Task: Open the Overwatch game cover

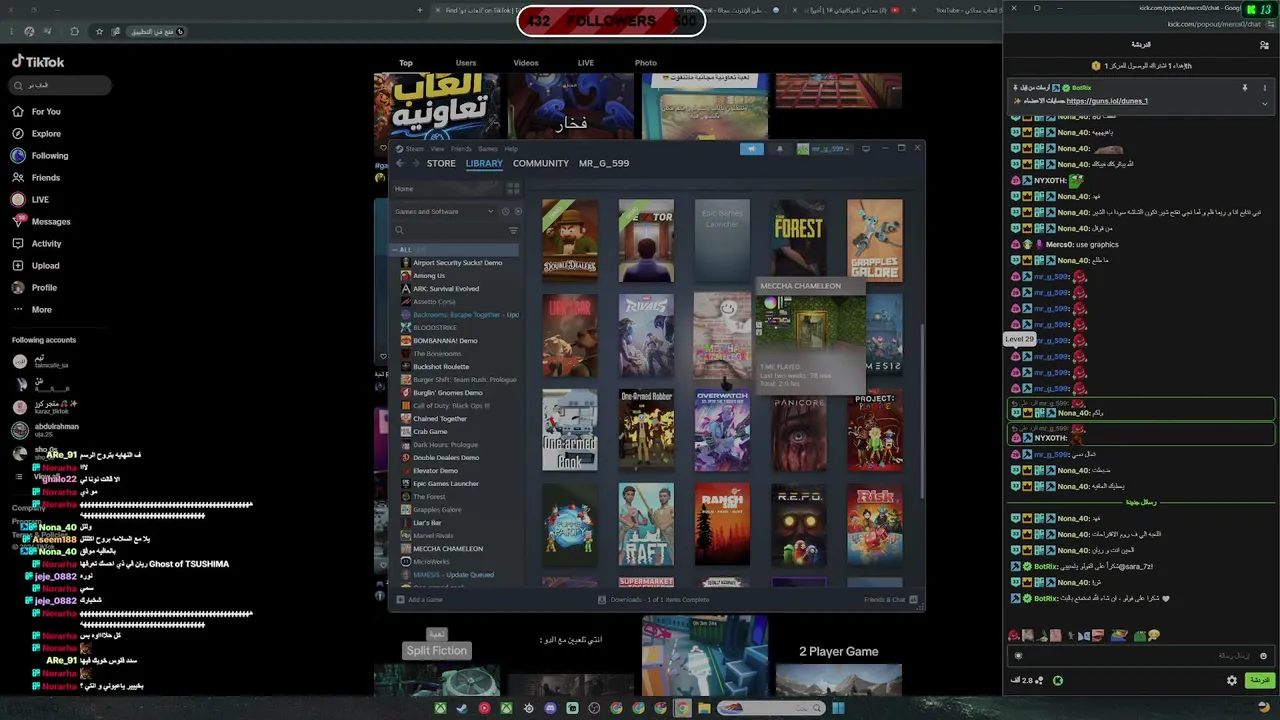Action: [x=722, y=430]
